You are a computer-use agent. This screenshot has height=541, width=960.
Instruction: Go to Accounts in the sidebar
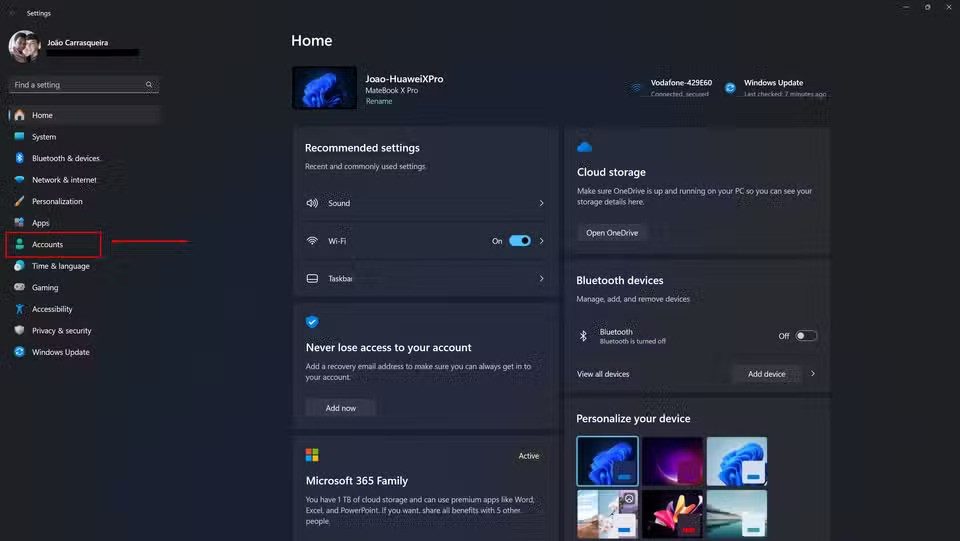[47, 244]
